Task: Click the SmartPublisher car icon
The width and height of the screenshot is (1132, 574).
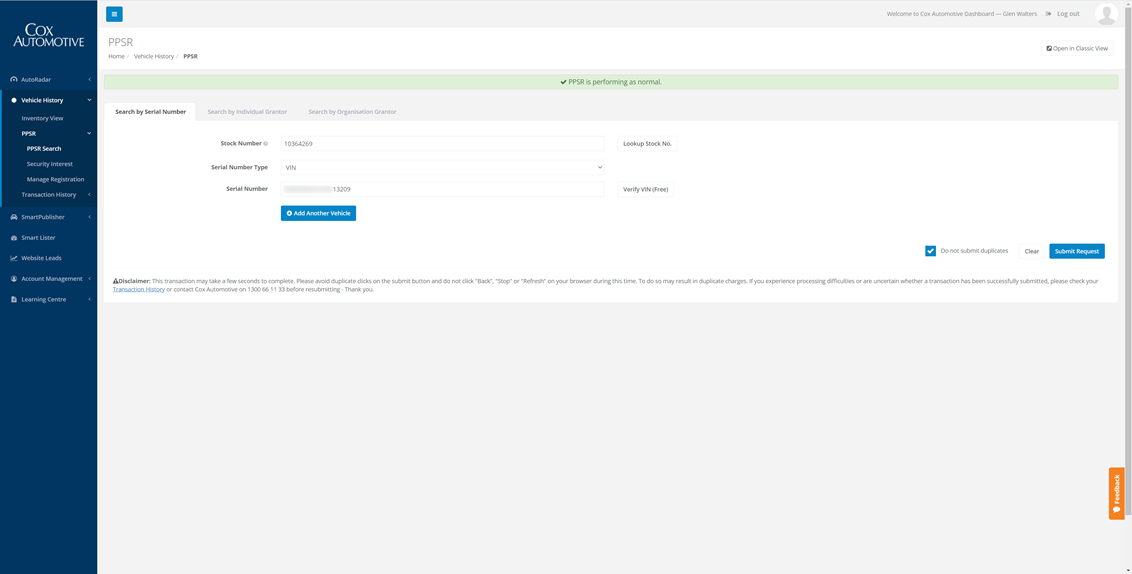Action: [x=14, y=217]
